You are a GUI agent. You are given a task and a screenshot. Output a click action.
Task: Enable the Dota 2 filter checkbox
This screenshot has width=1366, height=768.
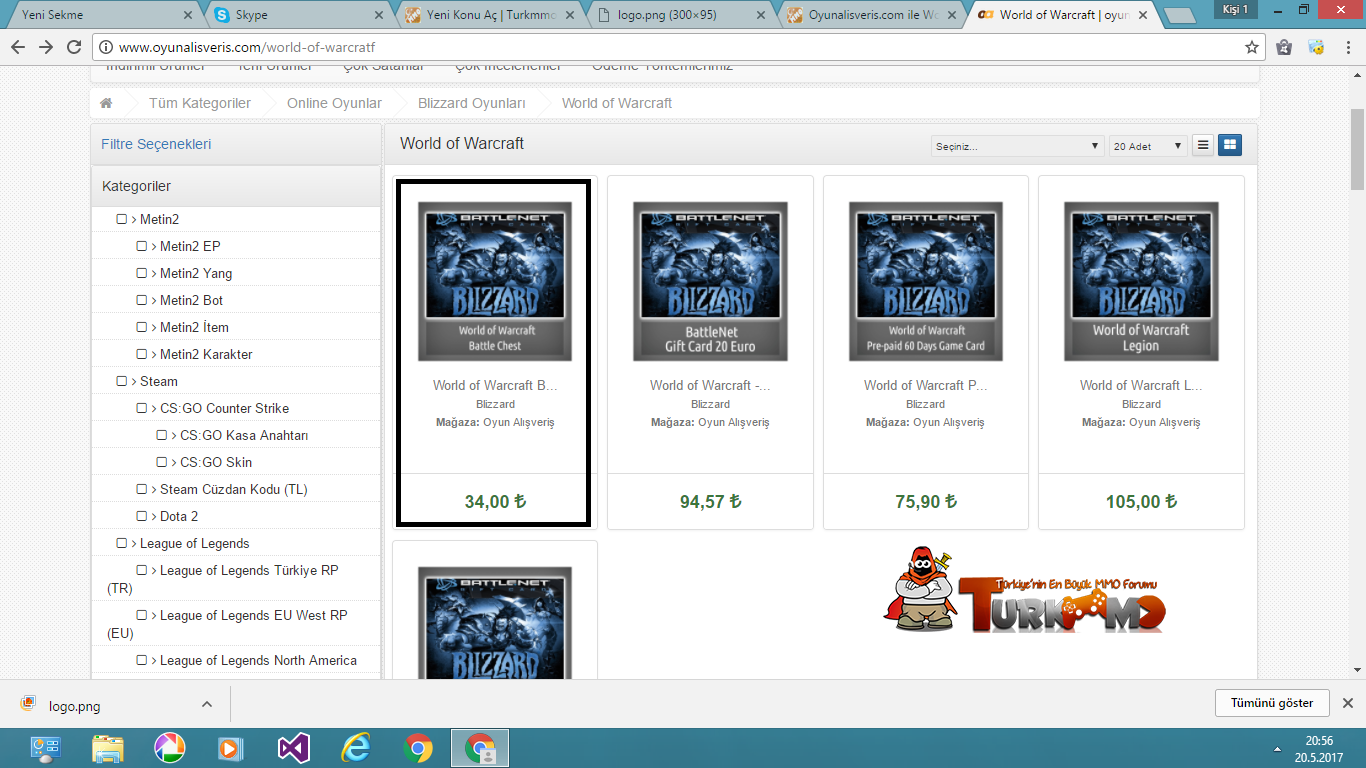pos(142,516)
